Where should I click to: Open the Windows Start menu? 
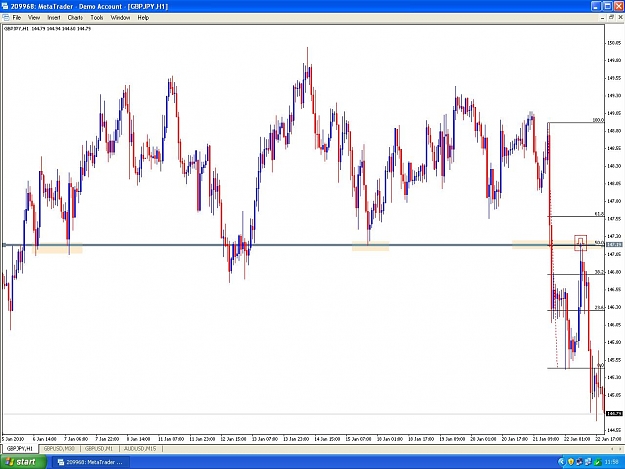tap(23, 462)
